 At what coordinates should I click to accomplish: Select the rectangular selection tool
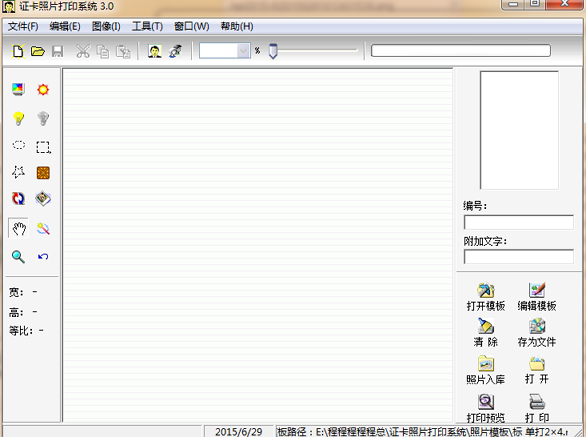point(43,147)
